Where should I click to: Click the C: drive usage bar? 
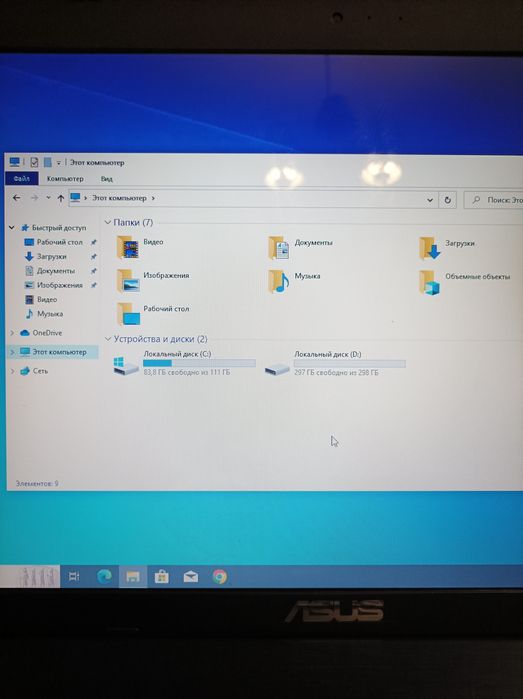click(x=199, y=363)
